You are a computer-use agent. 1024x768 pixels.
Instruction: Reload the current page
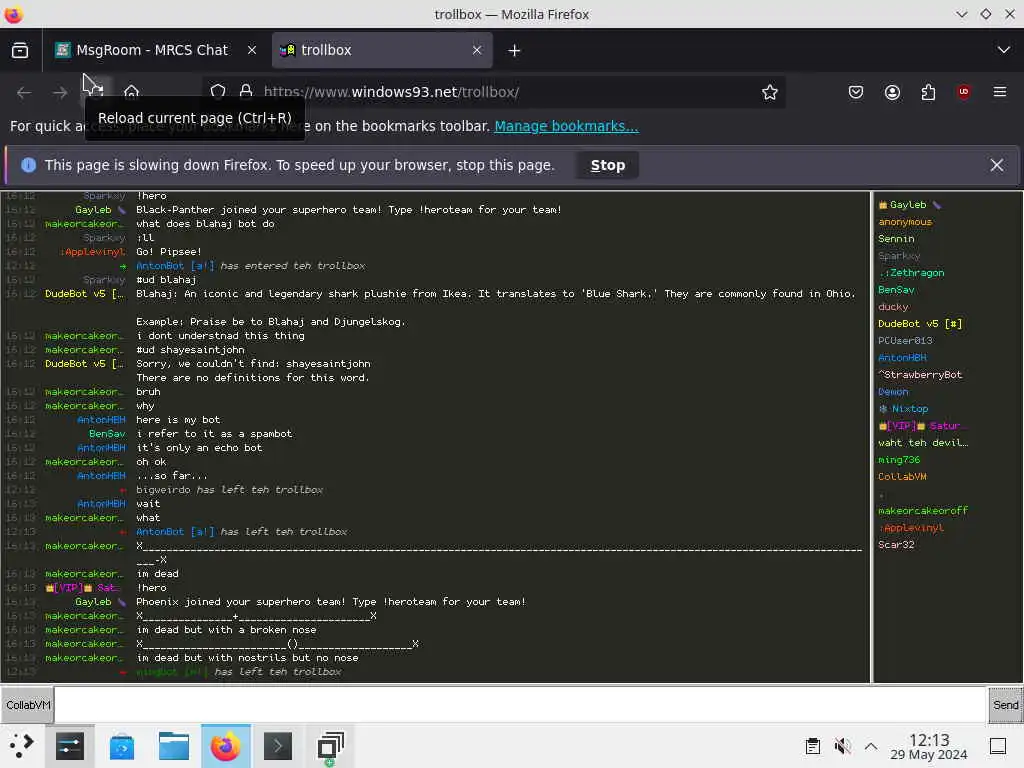coord(95,91)
